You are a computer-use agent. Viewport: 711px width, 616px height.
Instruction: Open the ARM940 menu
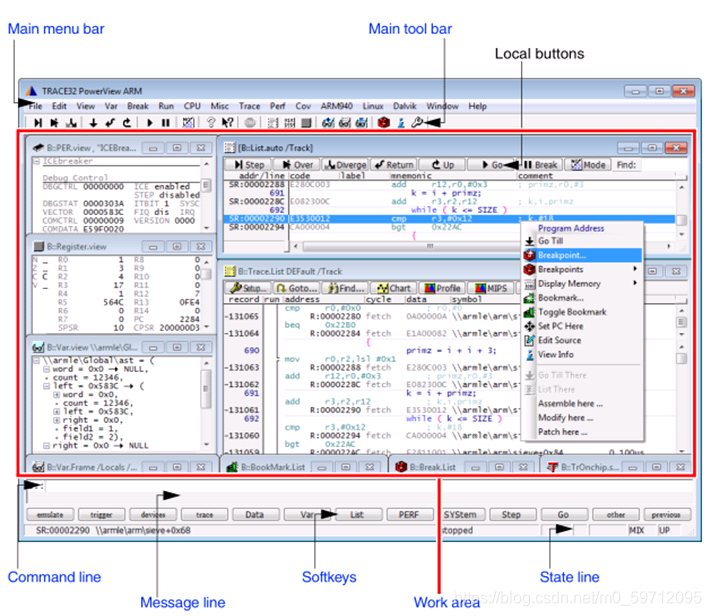point(336,106)
